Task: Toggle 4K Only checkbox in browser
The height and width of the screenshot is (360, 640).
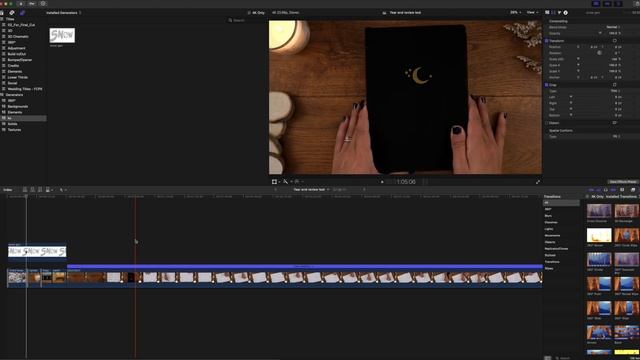Action: (x=249, y=13)
